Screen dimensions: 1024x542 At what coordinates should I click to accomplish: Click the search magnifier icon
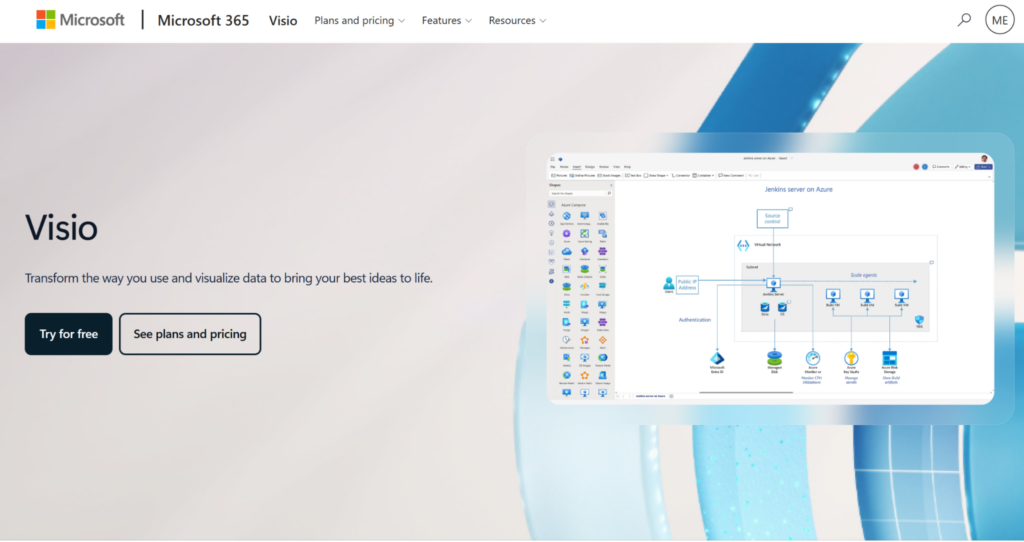click(964, 20)
